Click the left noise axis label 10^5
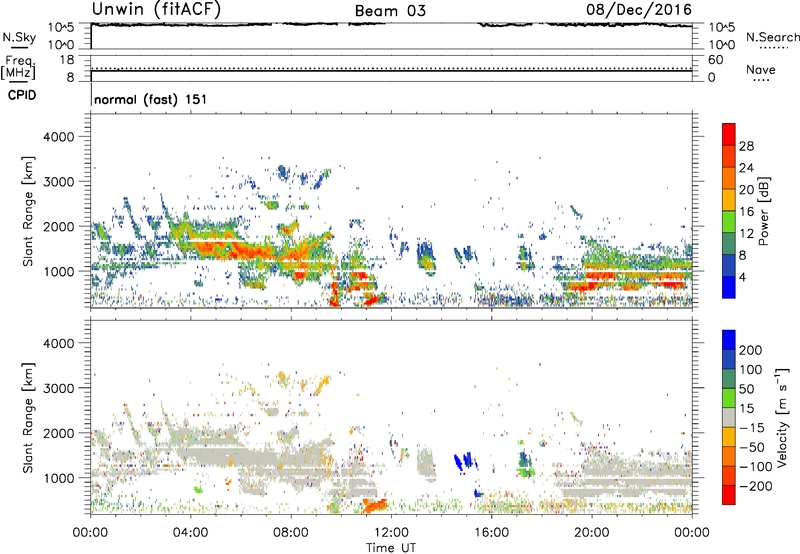This screenshot has height=554, width=800. click(61, 27)
